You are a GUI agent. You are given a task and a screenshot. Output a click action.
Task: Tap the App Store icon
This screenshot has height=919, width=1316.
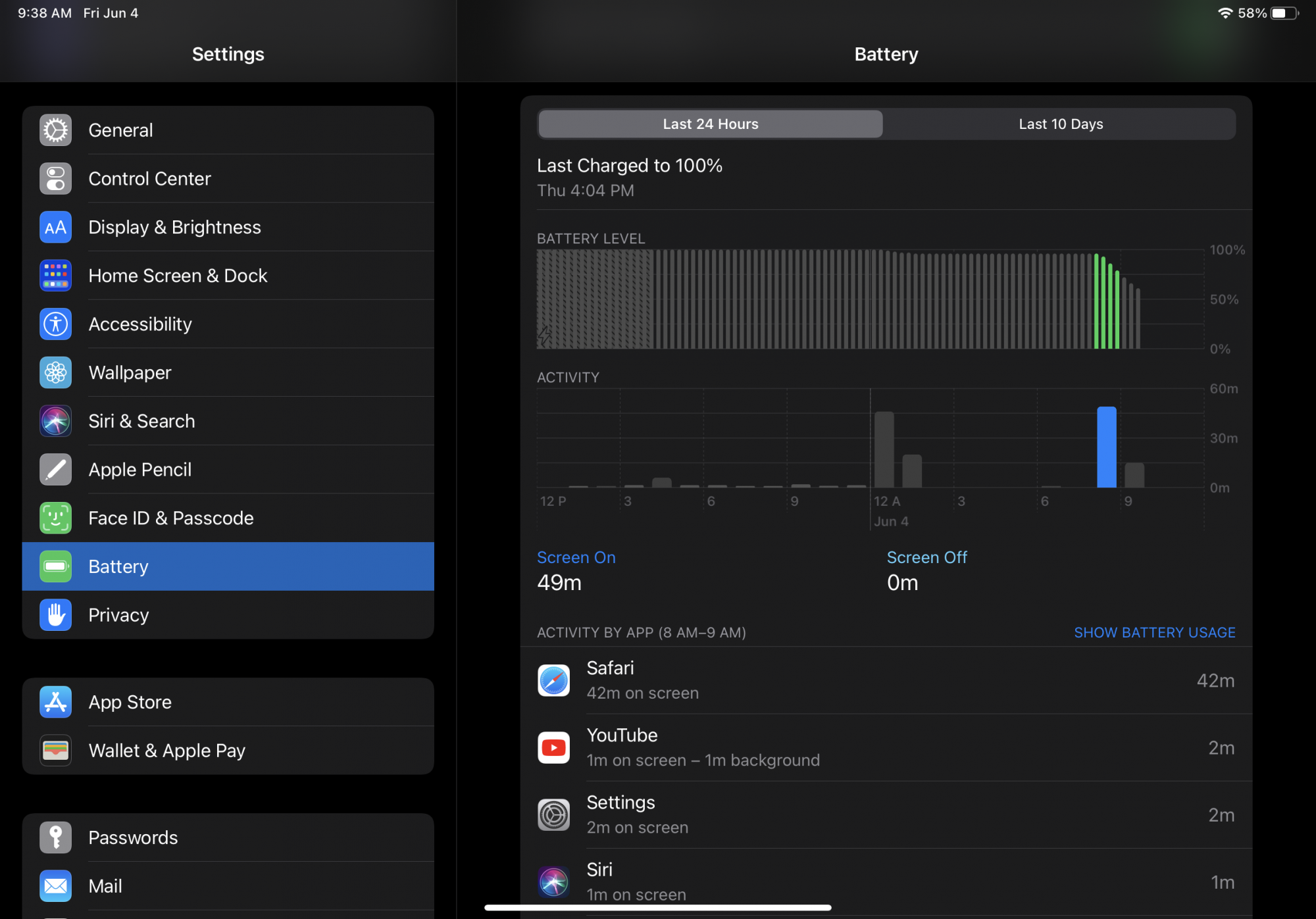point(55,703)
